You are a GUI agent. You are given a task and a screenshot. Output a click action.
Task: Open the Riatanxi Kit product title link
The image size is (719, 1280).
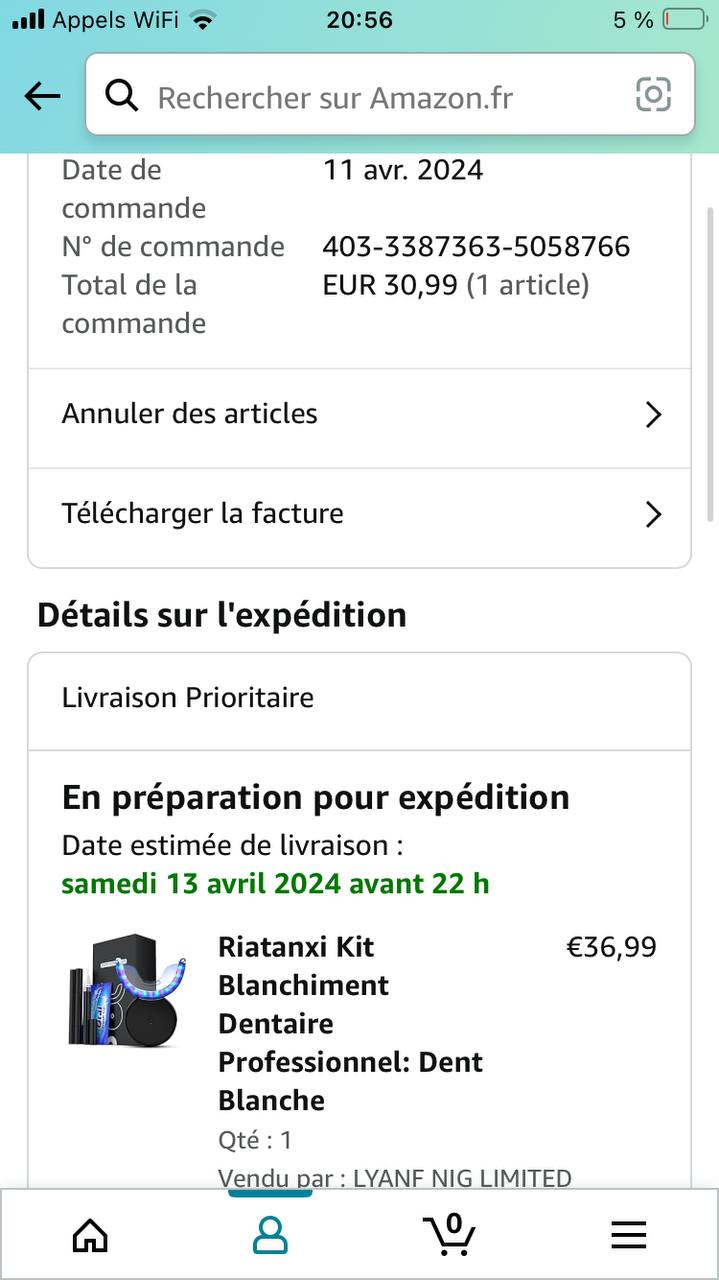click(350, 1023)
